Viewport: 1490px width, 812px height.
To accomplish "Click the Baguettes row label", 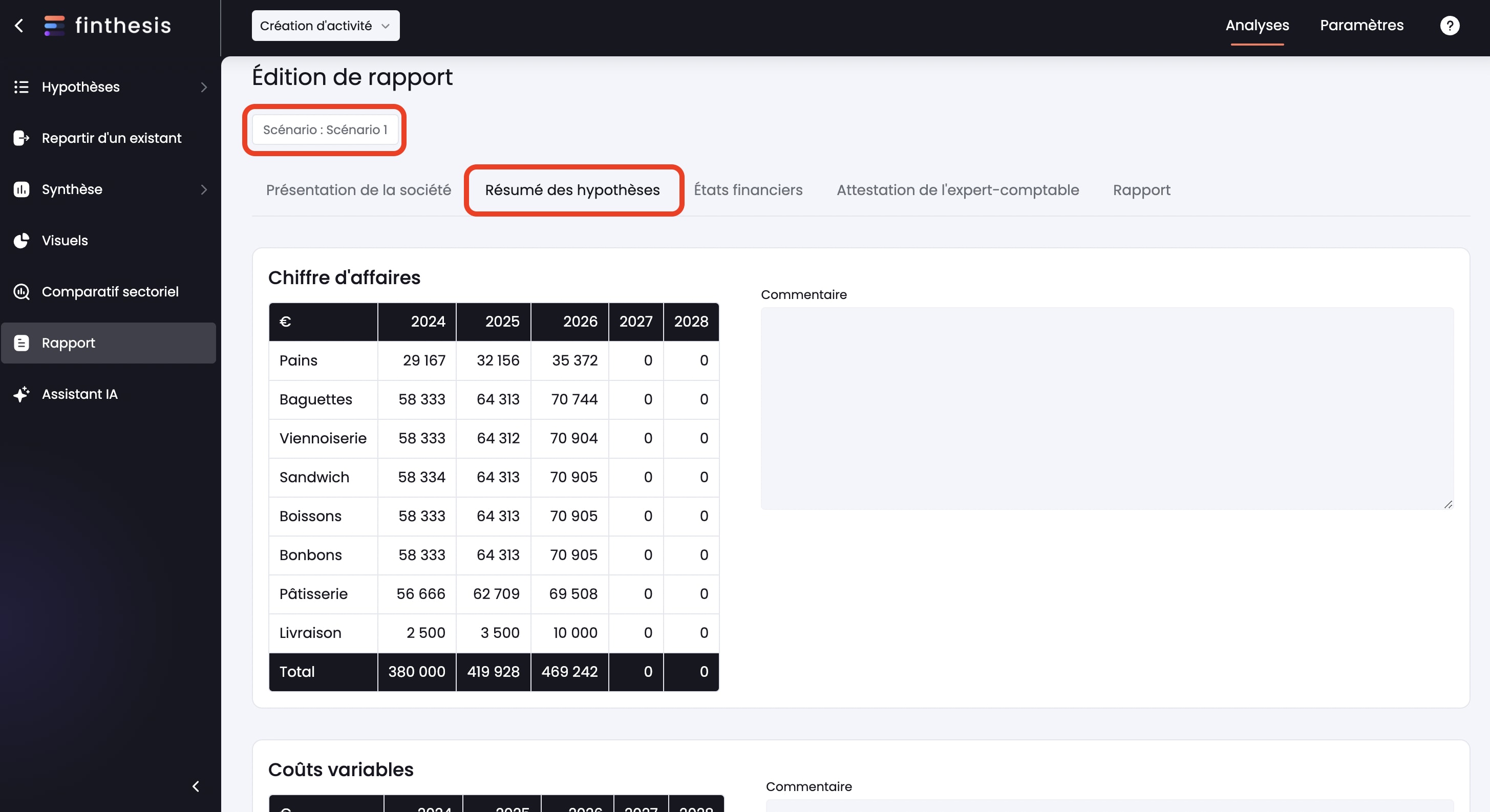I will coord(316,399).
